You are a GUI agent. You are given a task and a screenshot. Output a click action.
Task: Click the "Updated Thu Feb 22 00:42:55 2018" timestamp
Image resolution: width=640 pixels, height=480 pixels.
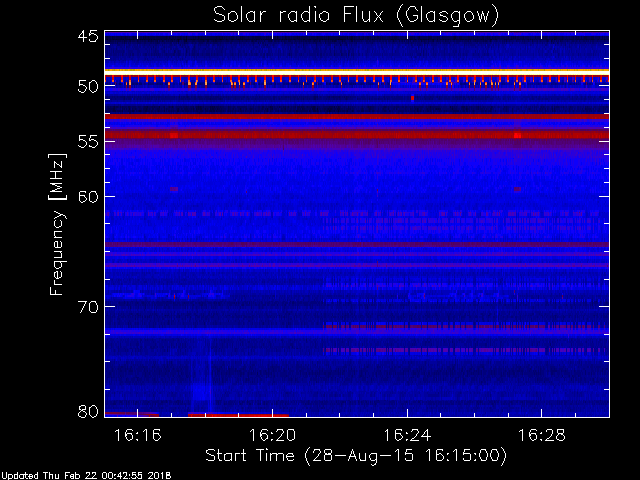86,476
